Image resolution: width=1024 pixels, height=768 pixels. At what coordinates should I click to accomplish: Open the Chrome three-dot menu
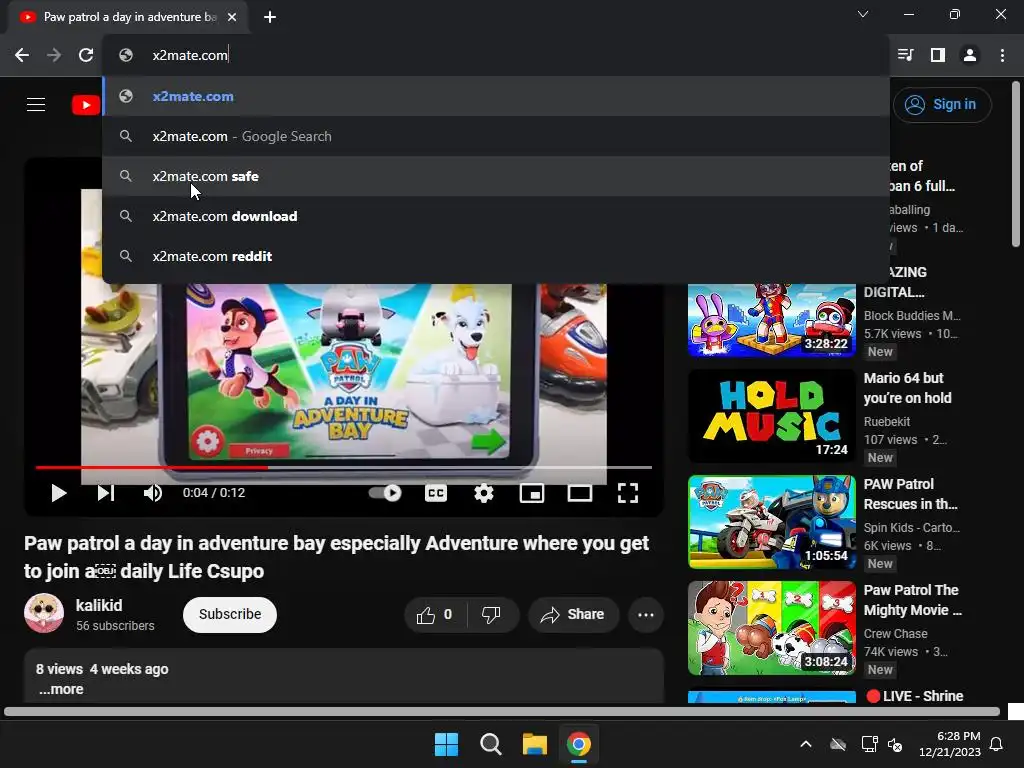(1002, 55)
